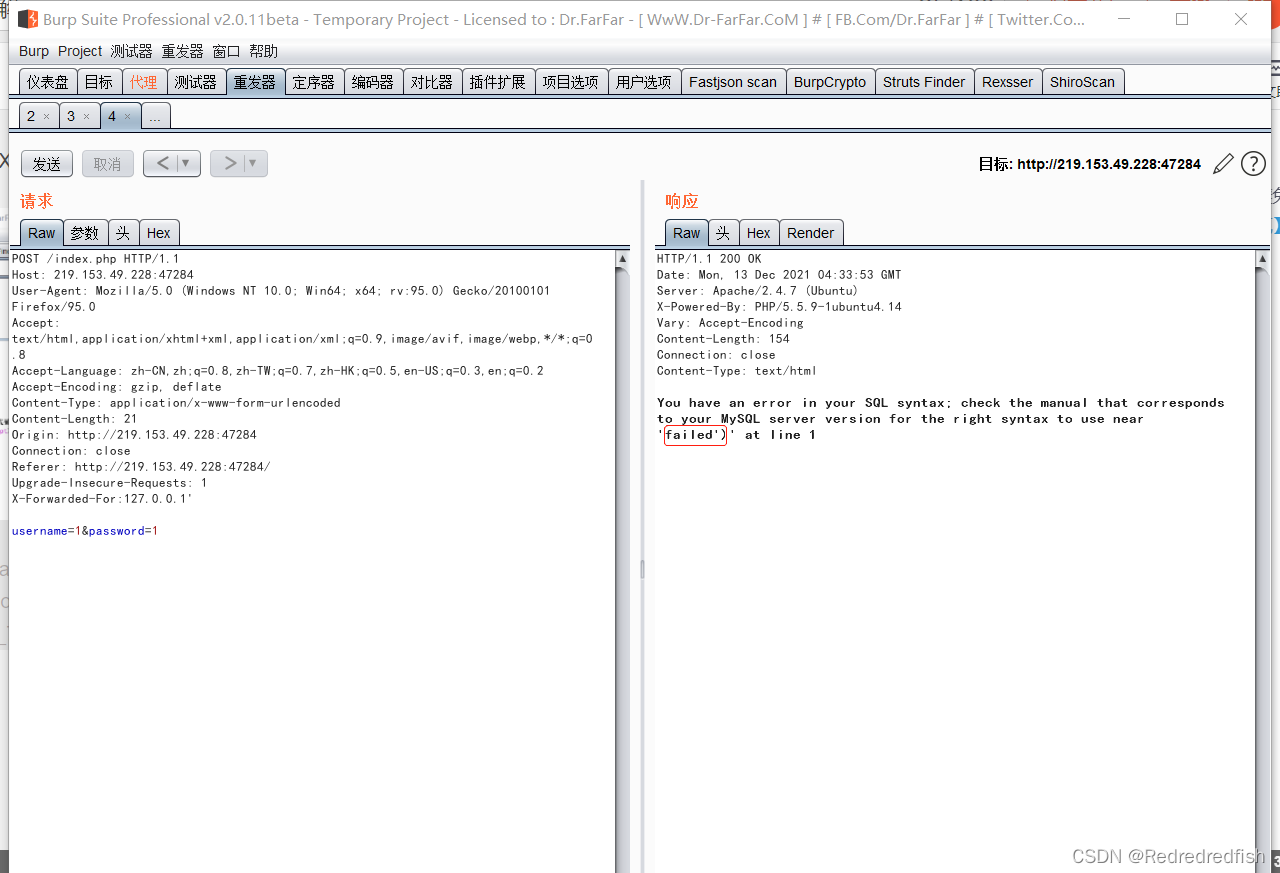Click the target URL http://219.153.49.228:47284 label

coord(1109,164)
